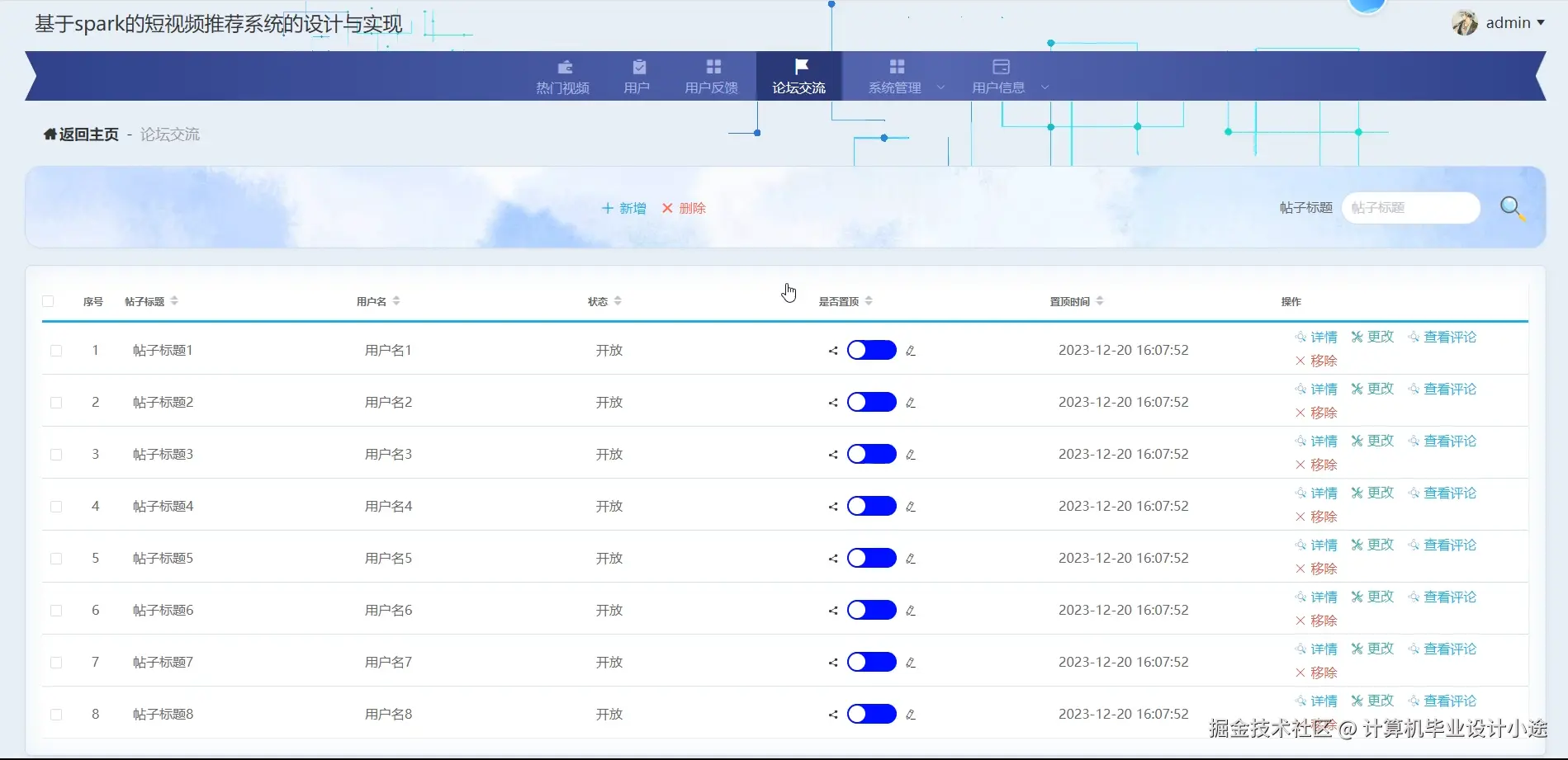Screen dimensions: 1568x760
Task: Click 更改 for 帖子标题1
Action: coord(1372,337)
